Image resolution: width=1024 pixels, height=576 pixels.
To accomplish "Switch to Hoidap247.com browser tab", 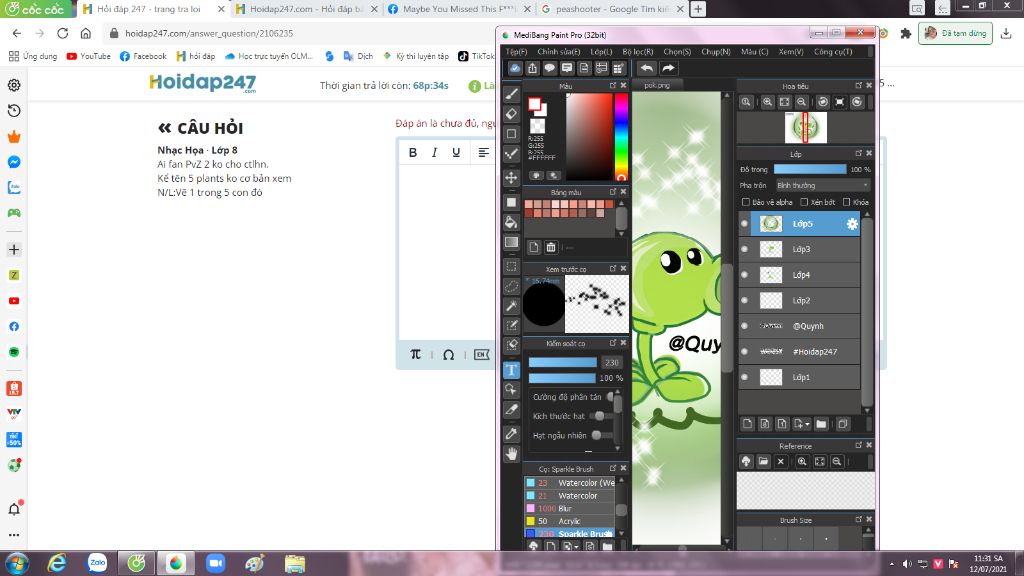I will 306,9.
